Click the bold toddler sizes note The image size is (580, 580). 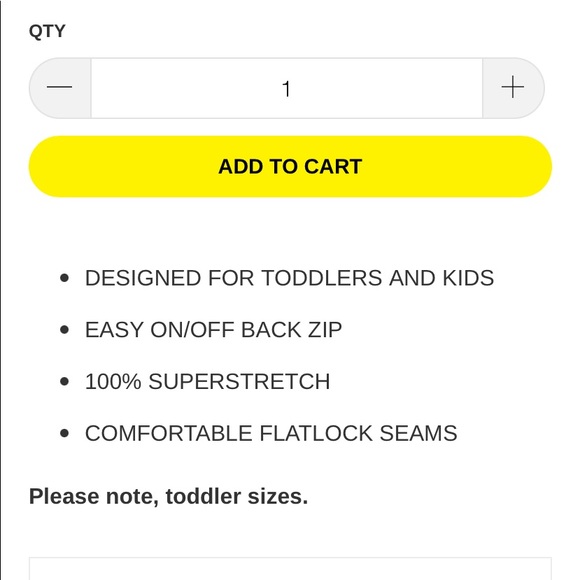click(168, 496)
